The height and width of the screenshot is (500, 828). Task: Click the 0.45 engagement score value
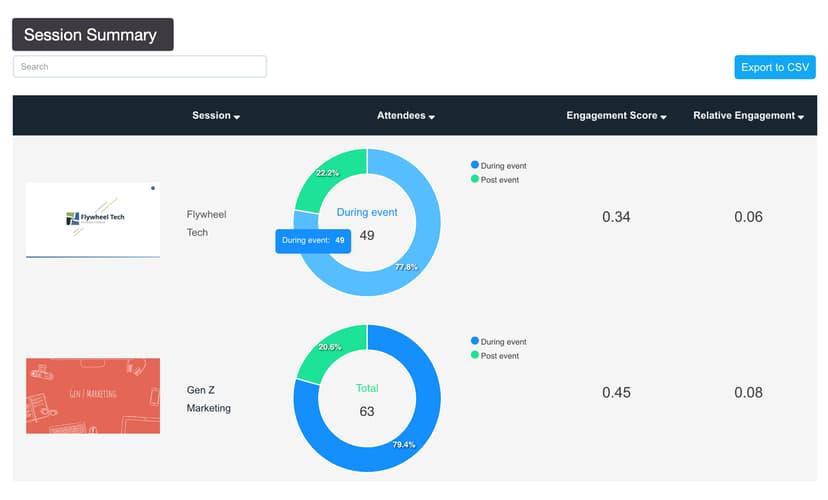coord(616,393)
